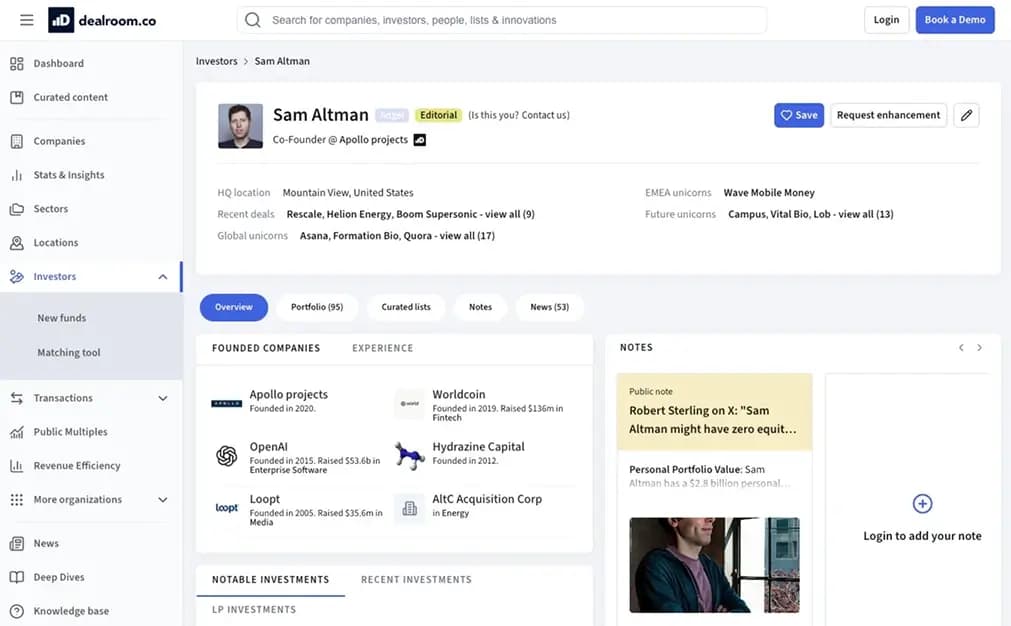Select the Founded Companies tab
This screenshot has width=1011, height=626.
click(266, 348)
